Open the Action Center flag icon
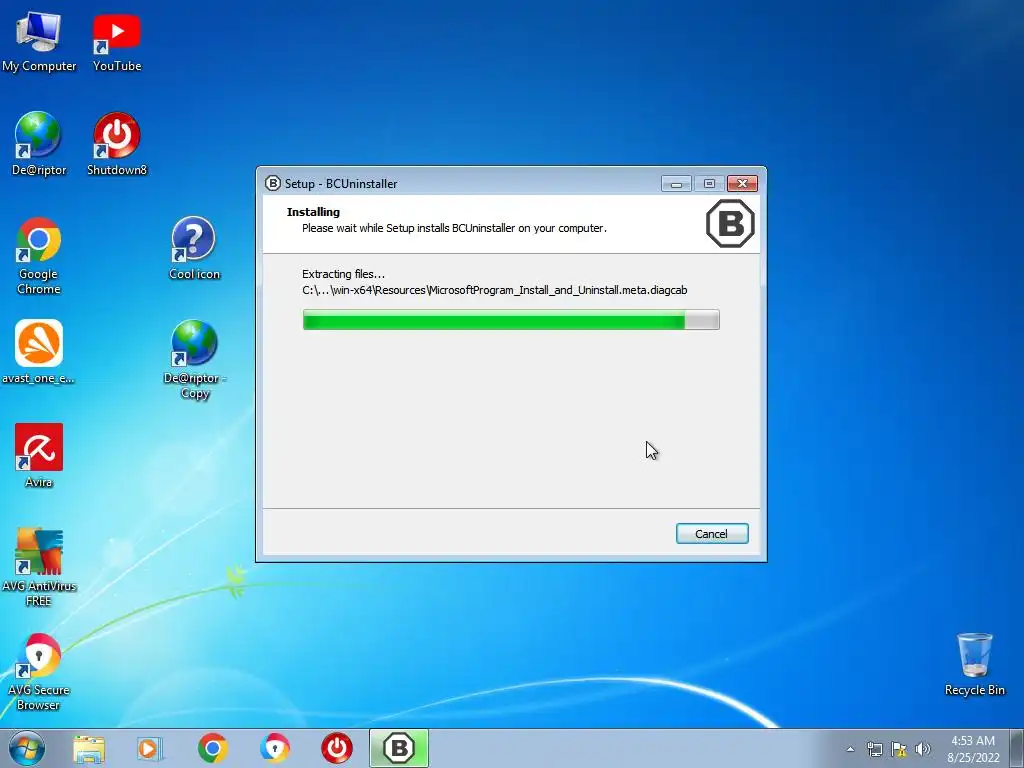This screenshot has height=768, width=1024. tap(899, 749)
